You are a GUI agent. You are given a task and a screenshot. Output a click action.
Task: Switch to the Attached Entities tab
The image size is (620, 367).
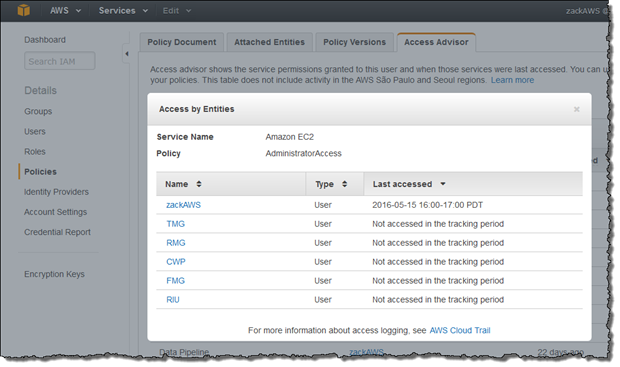pyautogui.click(x=270, y=42)
